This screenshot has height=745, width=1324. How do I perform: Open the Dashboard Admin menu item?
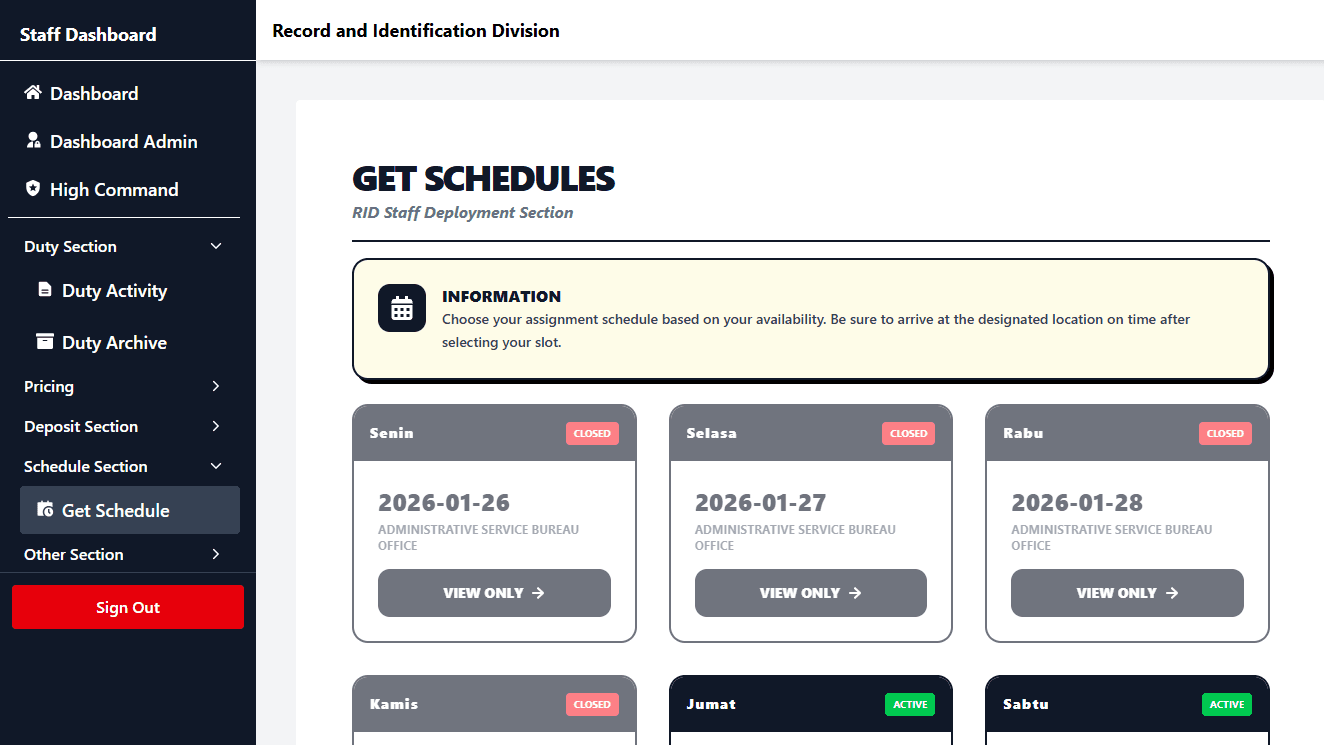[123, 142]
